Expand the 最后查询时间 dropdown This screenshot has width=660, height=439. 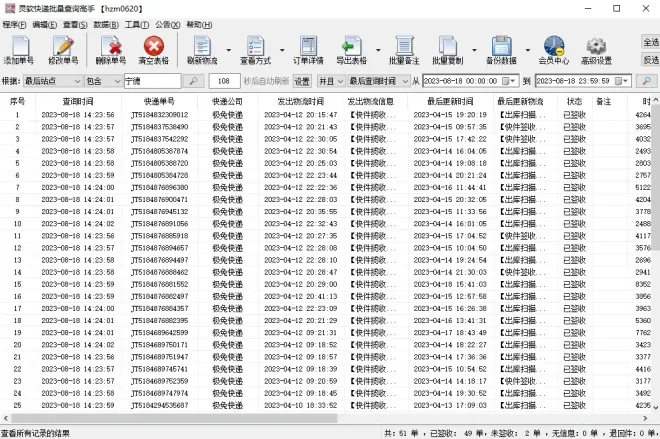point(402,81)
